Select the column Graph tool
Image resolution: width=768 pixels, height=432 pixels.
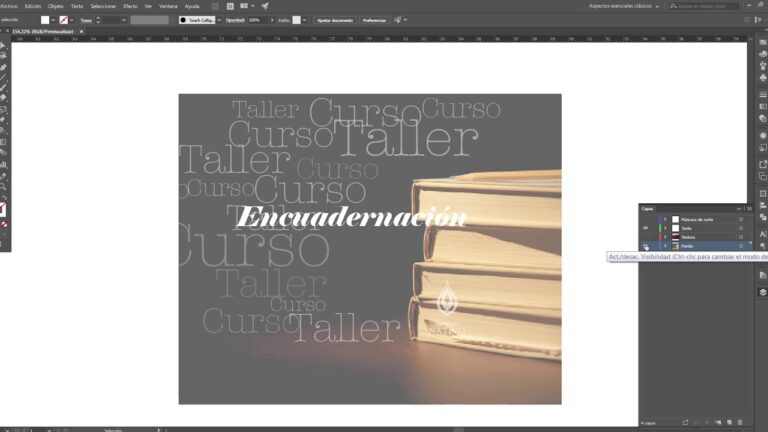click(x=3, y=165)
